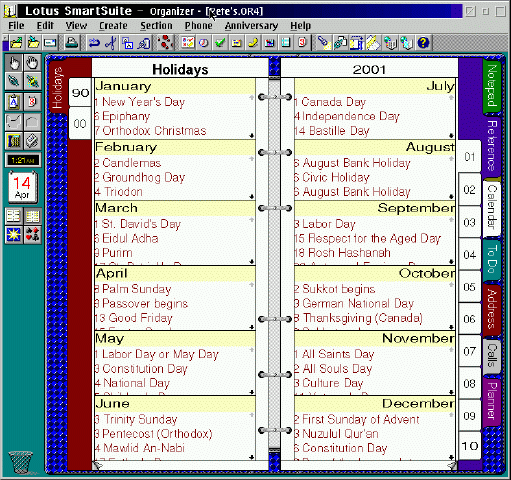Switch to the Address section tab

[492, 309]
